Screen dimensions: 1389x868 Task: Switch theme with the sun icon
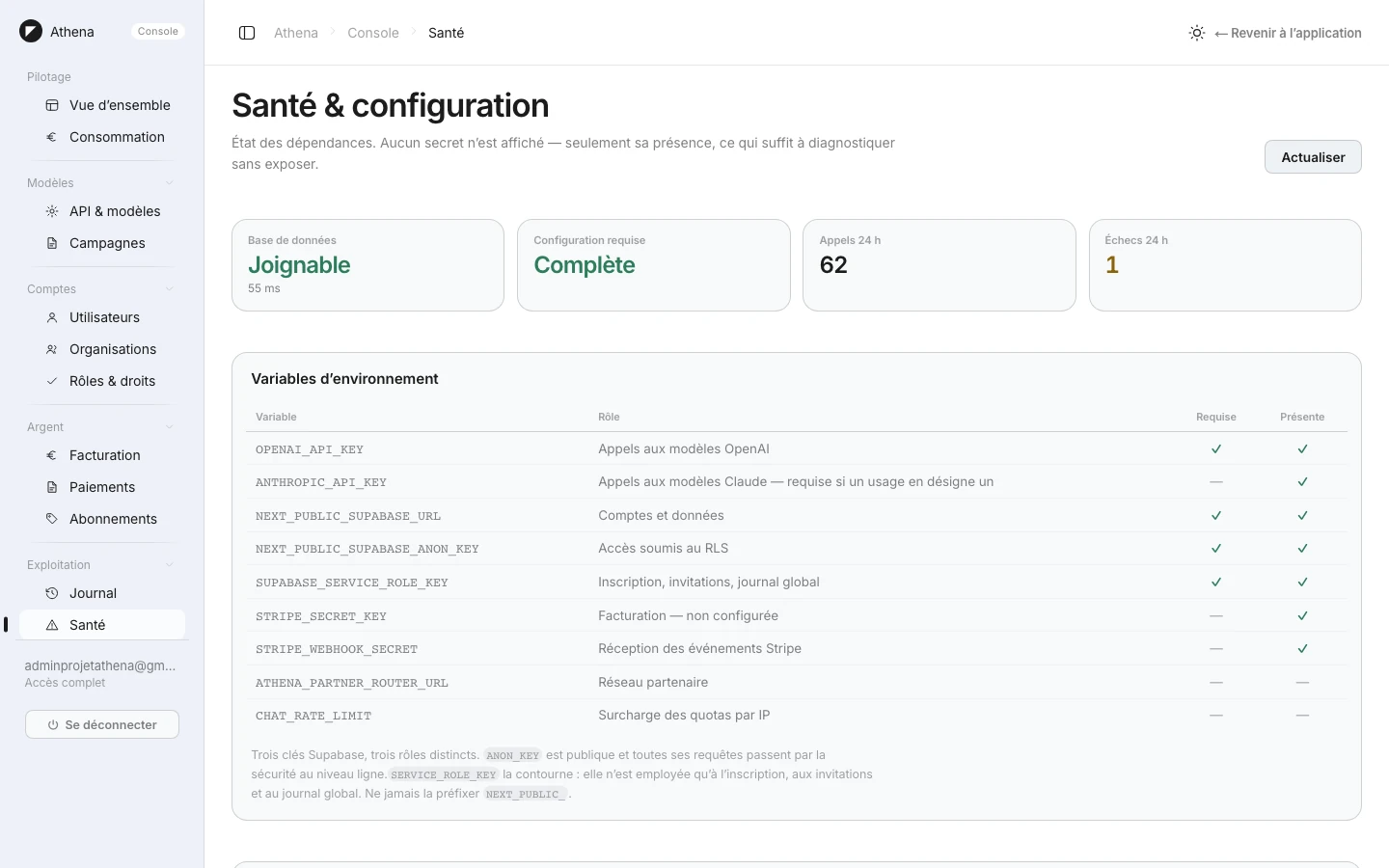pos(1197,33)
